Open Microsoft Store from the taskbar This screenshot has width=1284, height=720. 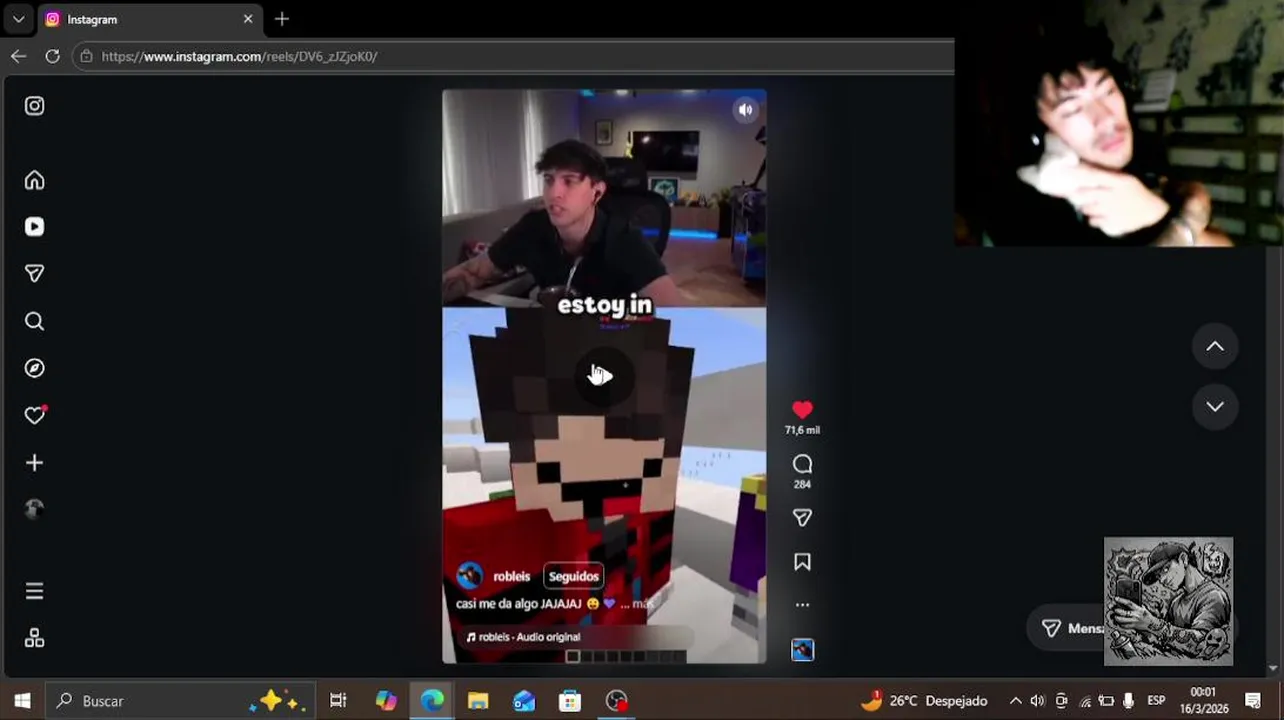(570, 701)
